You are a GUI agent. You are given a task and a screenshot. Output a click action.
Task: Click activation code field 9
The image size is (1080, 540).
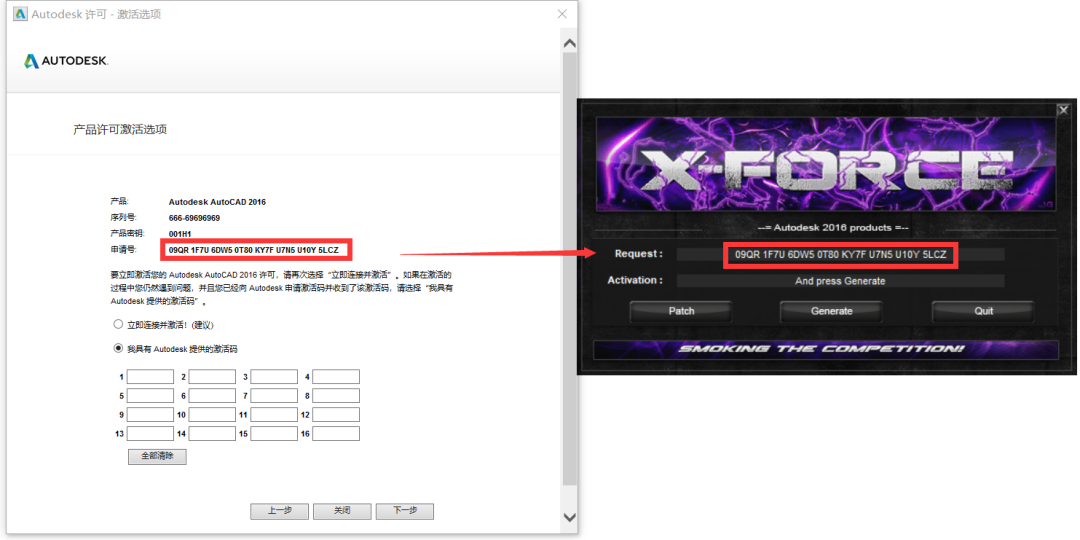click(x=150, y=415)
